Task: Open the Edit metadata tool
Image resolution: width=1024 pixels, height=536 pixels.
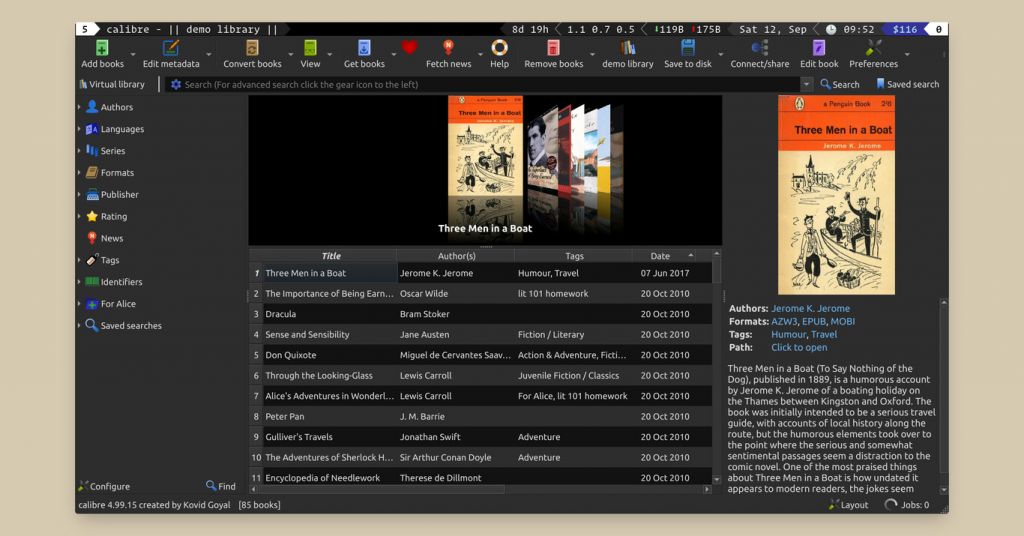Action: point(170,49)
